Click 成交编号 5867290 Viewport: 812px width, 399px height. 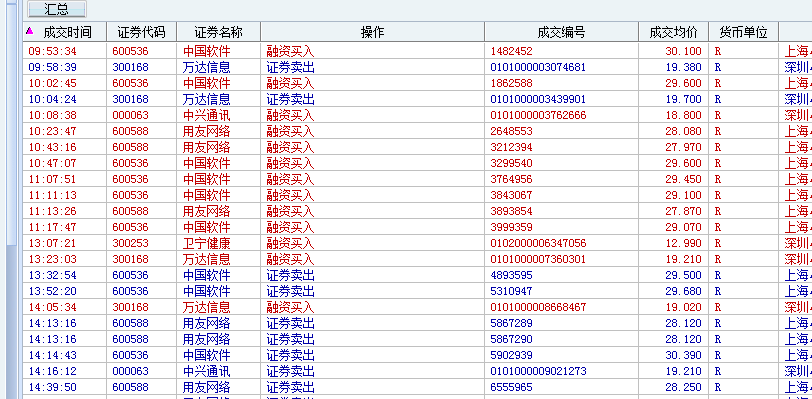point(511,339)
